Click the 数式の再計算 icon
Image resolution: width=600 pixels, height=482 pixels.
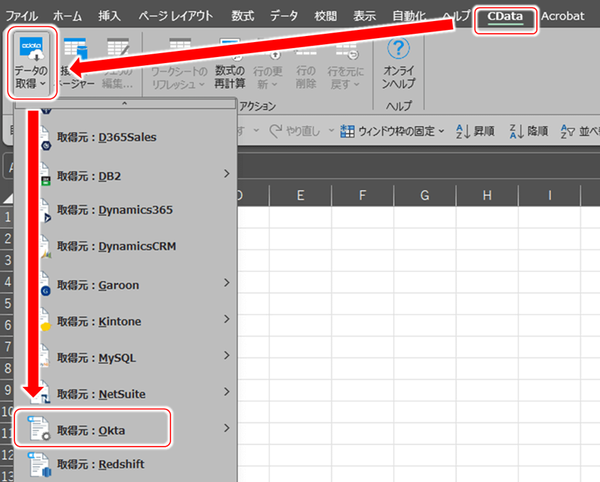pos(230,49)
